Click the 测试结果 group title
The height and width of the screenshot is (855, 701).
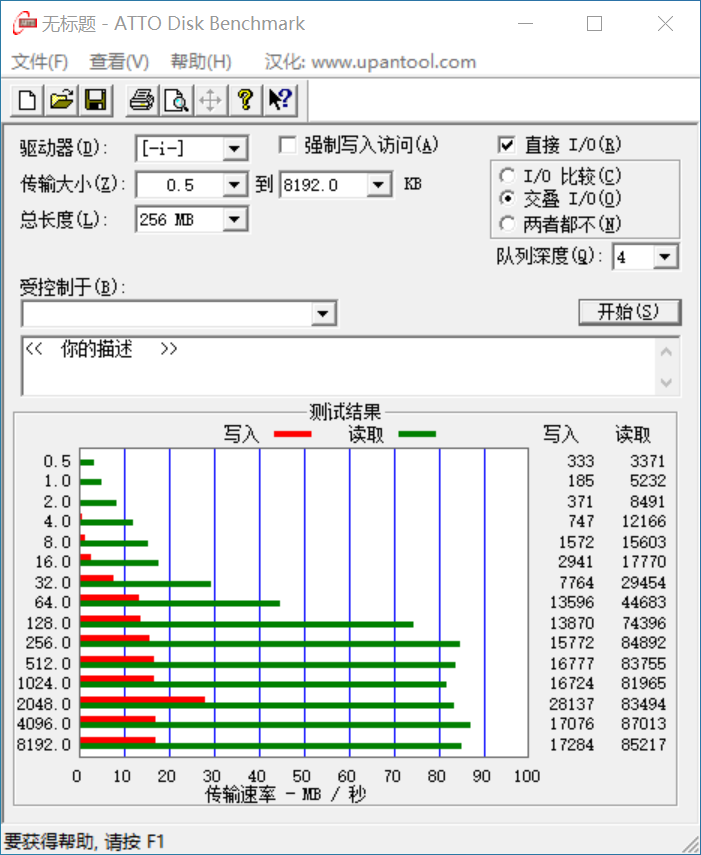click(345, 412)
